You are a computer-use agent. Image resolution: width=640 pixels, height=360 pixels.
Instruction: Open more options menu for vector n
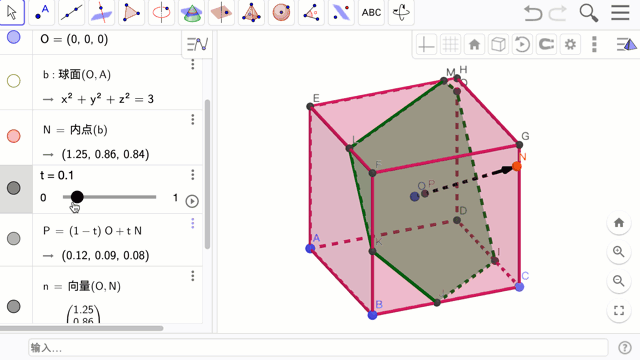pos(193,276)
